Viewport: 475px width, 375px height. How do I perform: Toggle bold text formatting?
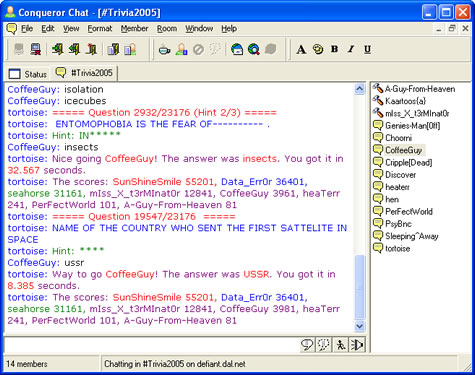pyautogui.click(x=334, y=49)
